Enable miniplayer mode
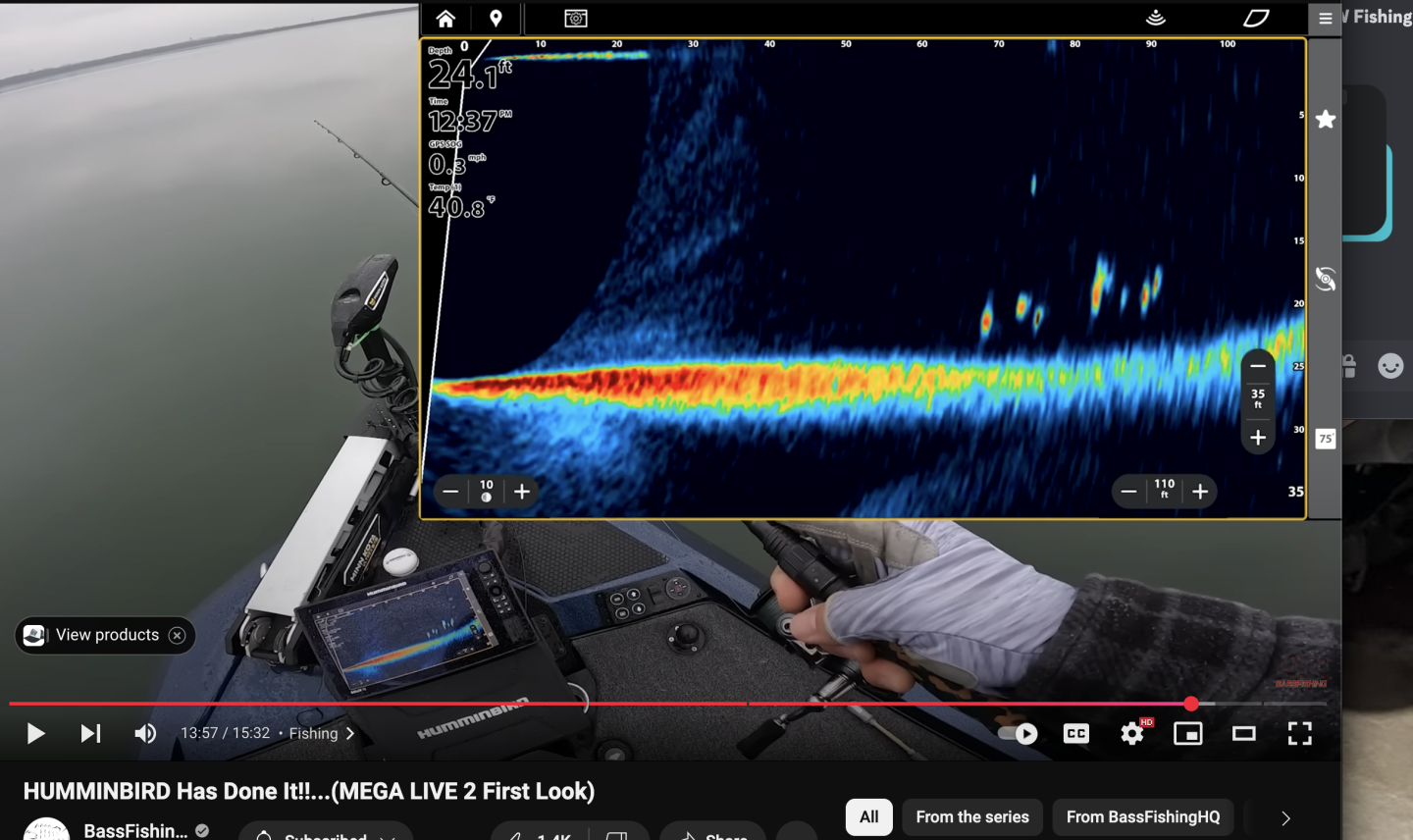 coord(1188,734)
